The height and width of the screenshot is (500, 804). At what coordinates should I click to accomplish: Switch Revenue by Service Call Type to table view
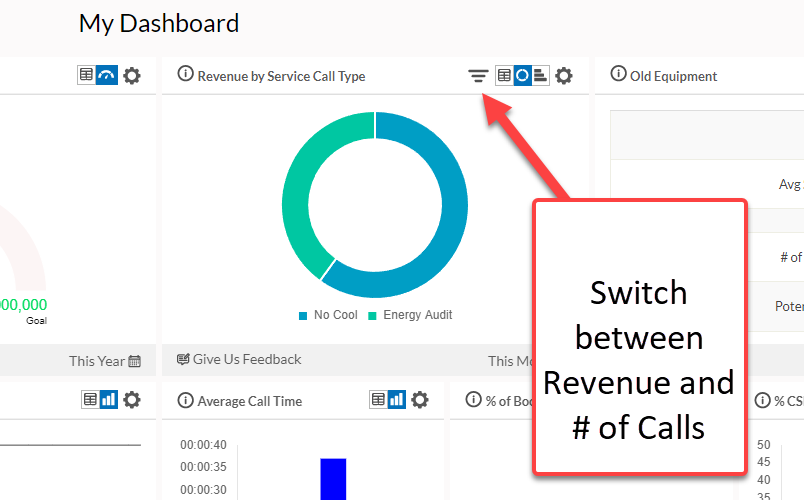pos(504,75)
